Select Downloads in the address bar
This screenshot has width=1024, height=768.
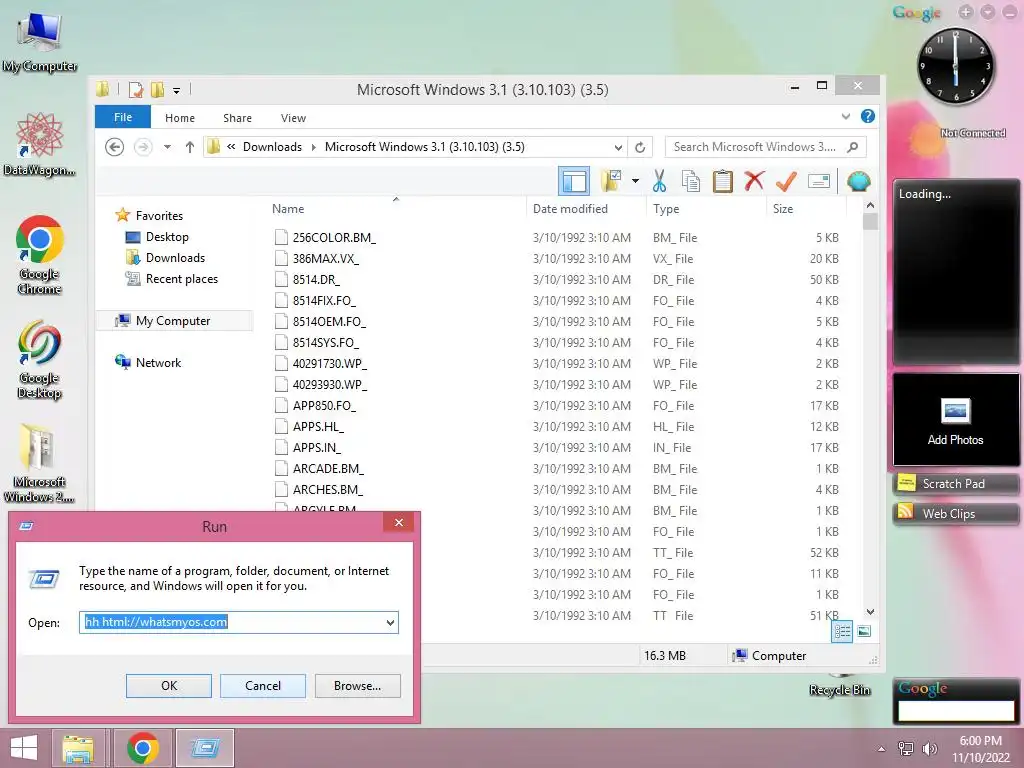(272, 147)
